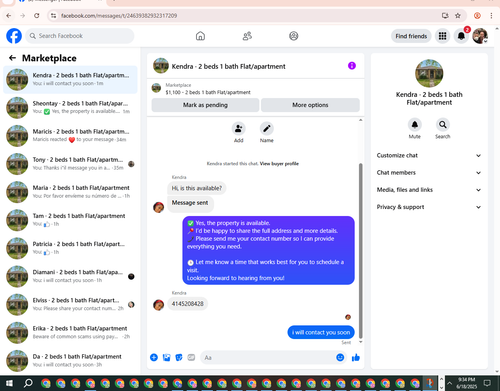Open the Maria conversation
This screenshot has width=500, height=391.
(70, 192)
